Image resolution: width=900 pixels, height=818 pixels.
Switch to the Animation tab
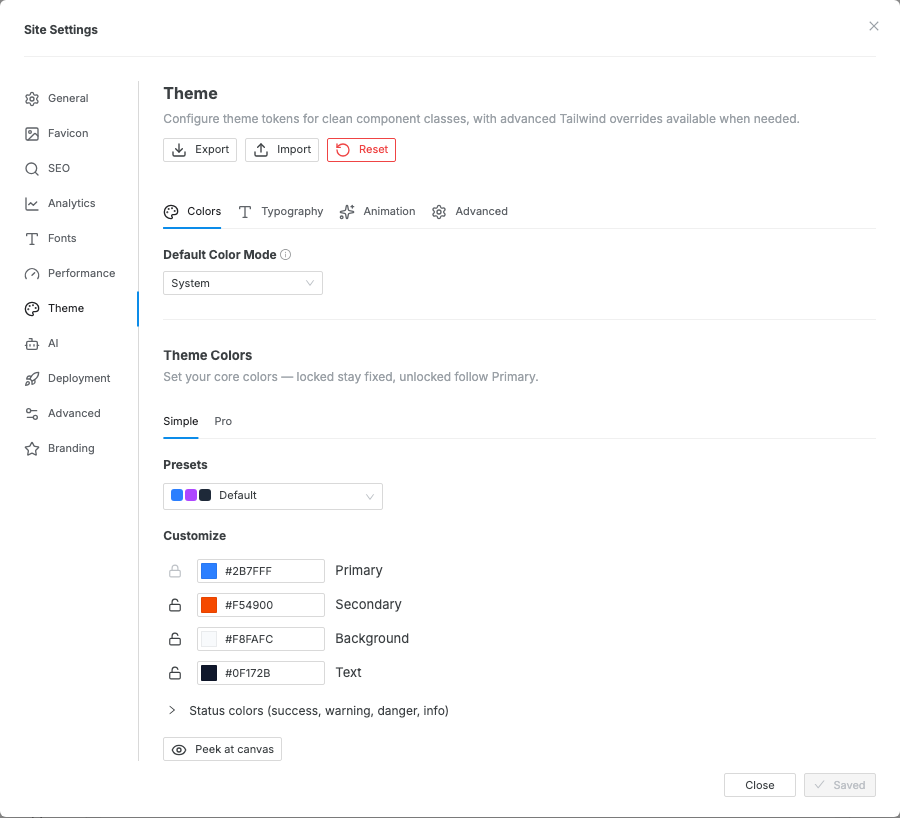point(378,212)
